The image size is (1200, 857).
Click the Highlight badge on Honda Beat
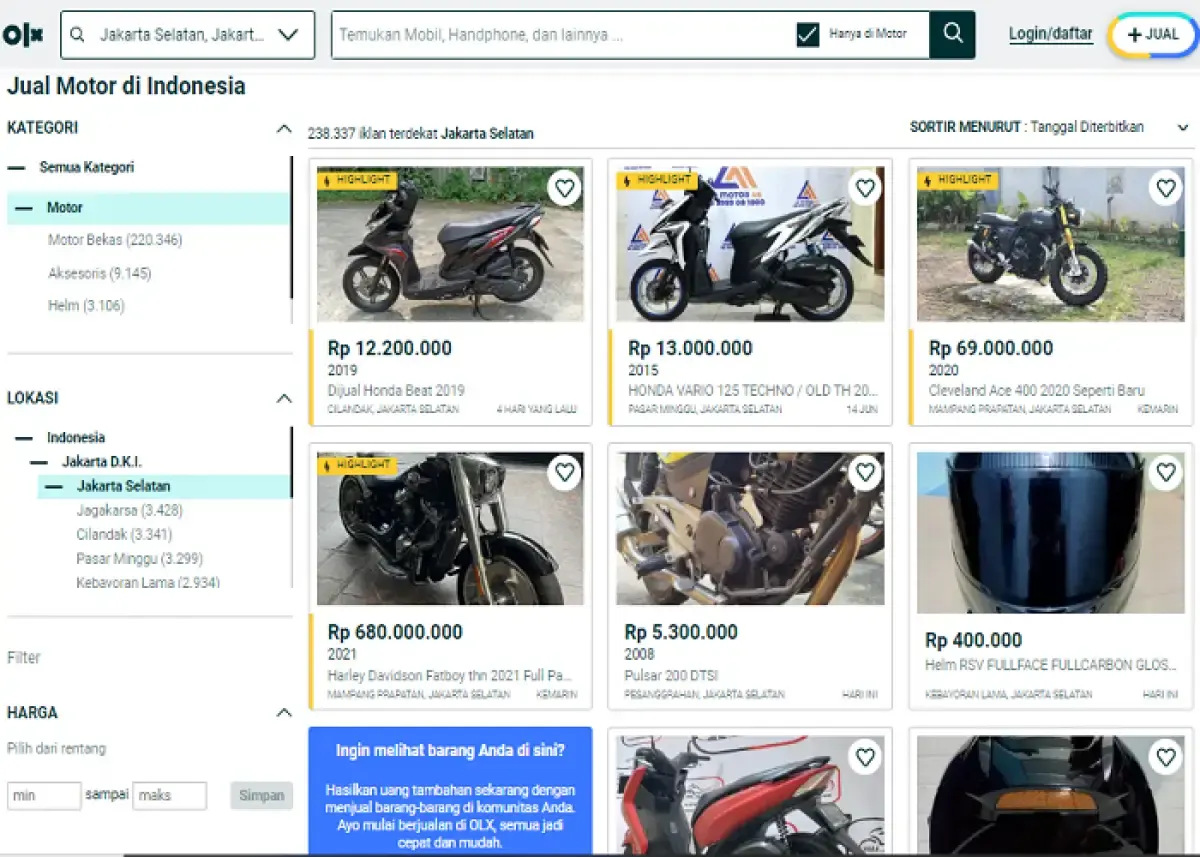tap(358, 180)
